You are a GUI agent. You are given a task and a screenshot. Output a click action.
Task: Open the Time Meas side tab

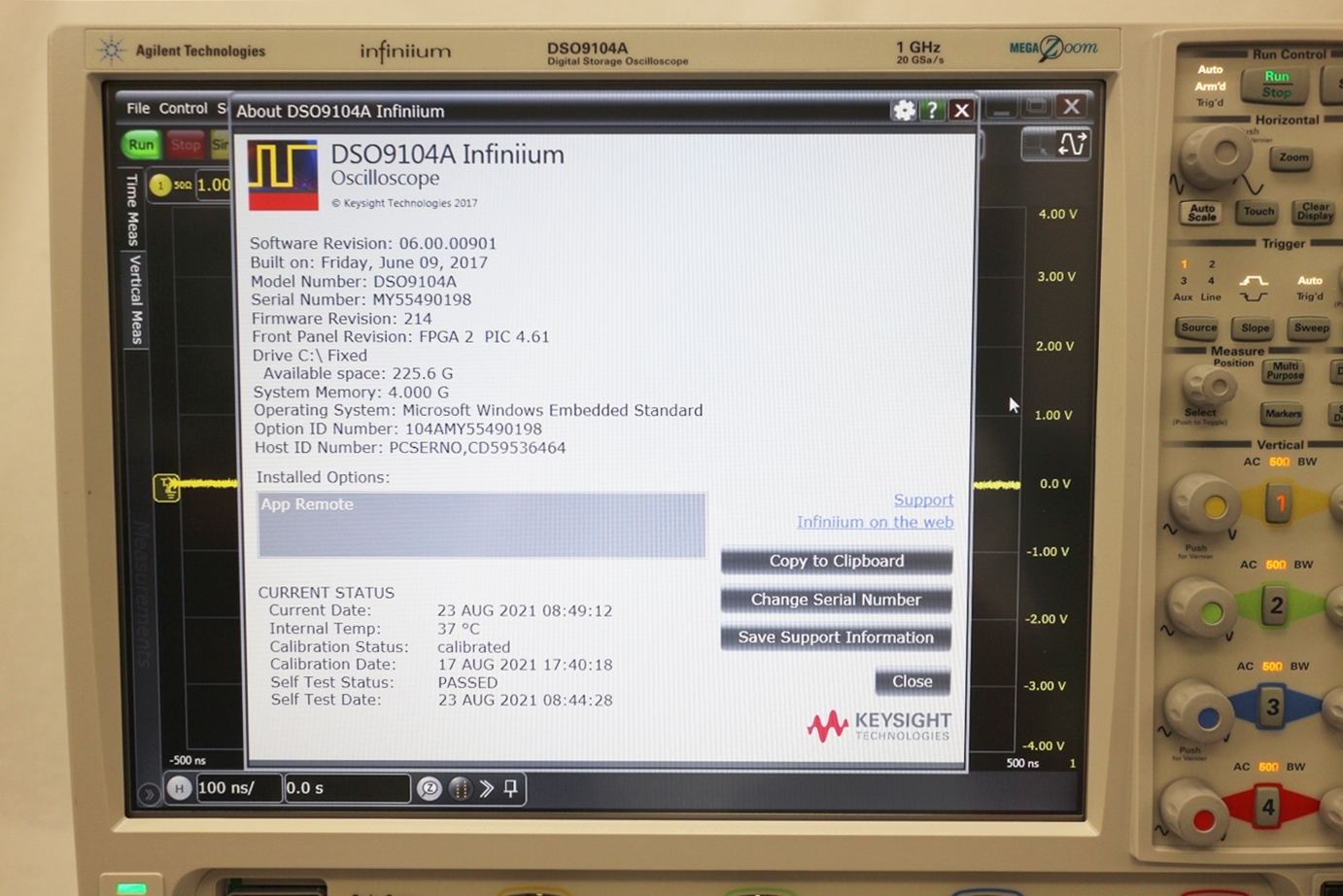[133, 210]
